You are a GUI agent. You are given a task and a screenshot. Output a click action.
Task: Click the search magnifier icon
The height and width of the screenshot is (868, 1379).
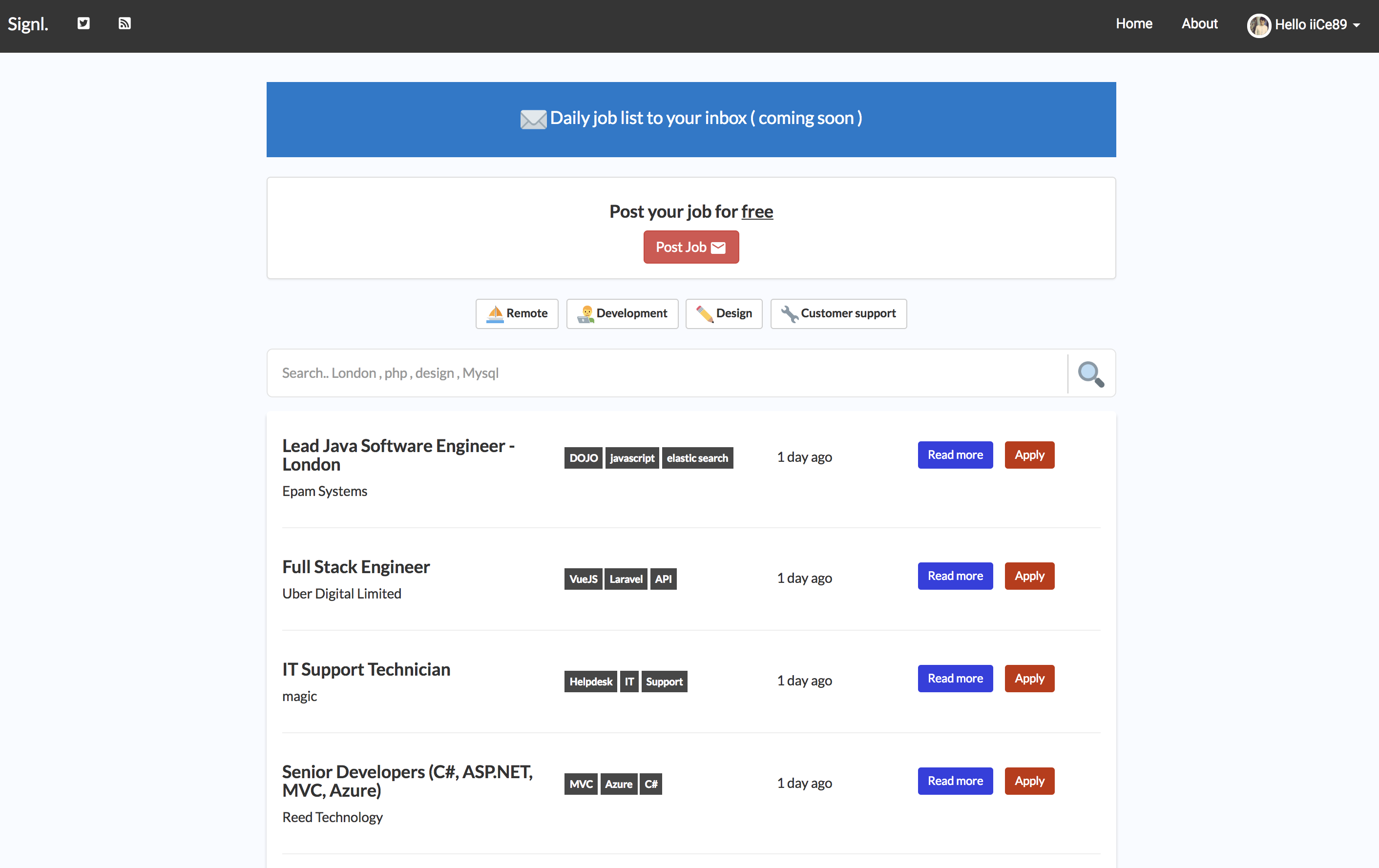(x=1090, y=373)
